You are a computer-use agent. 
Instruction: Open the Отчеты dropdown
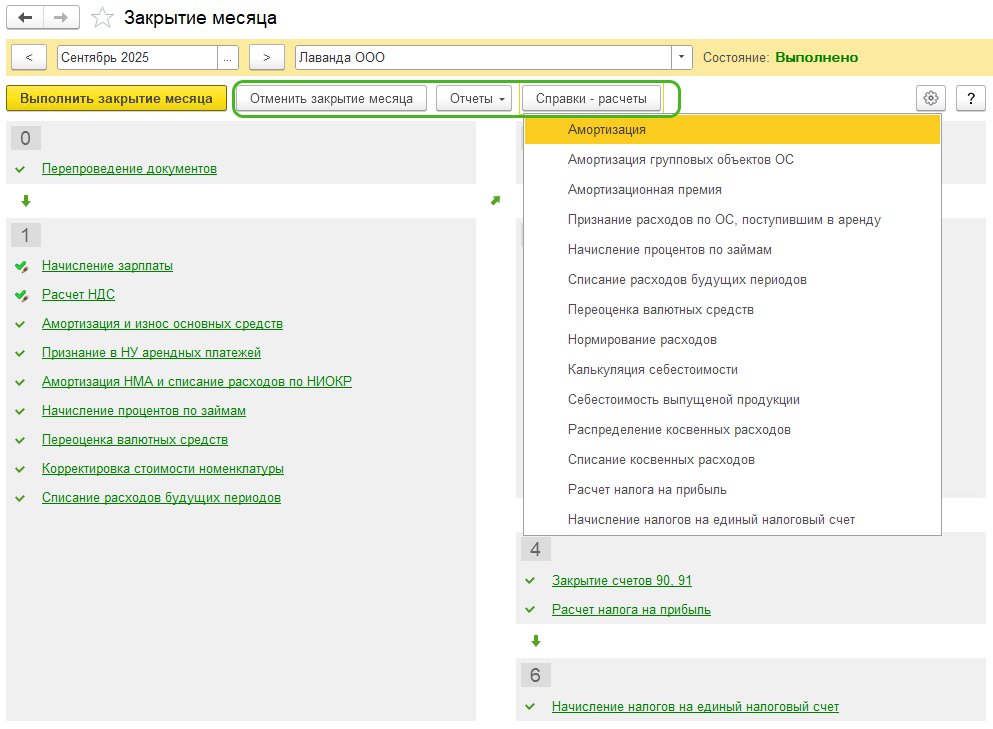point(474,98)
